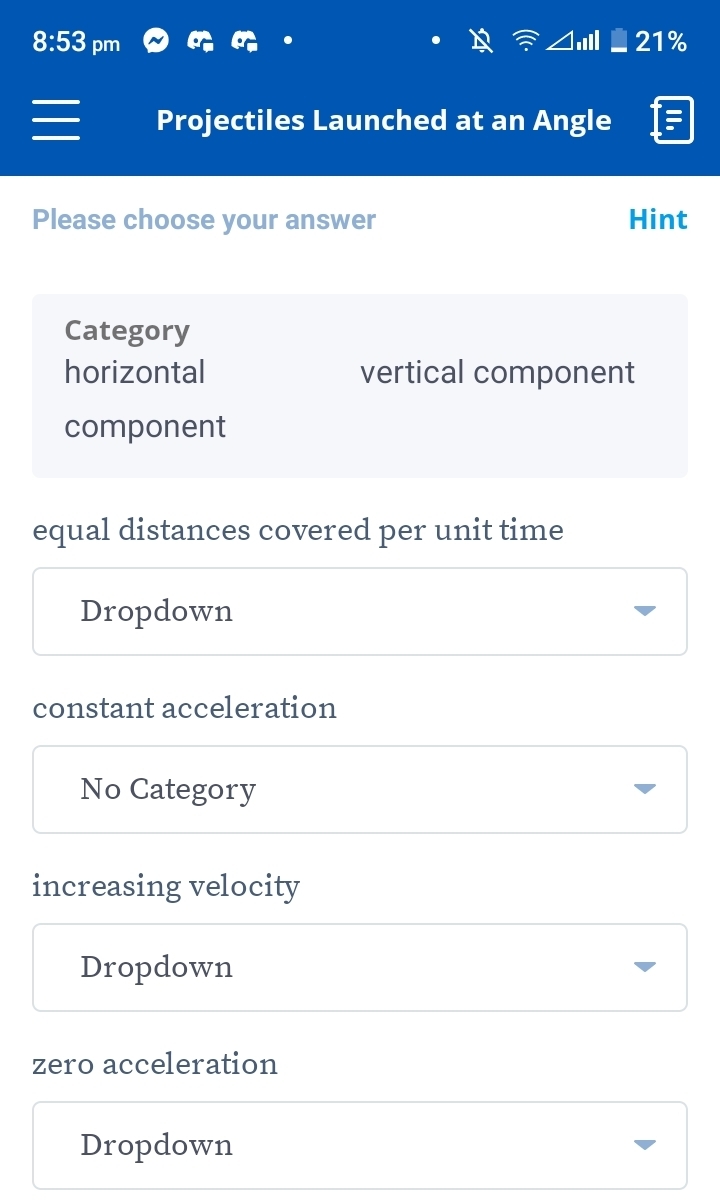This screenshot has width=720, height=1204.
Task: Tap the vertical component category
Action: click(x=497, y=373)
